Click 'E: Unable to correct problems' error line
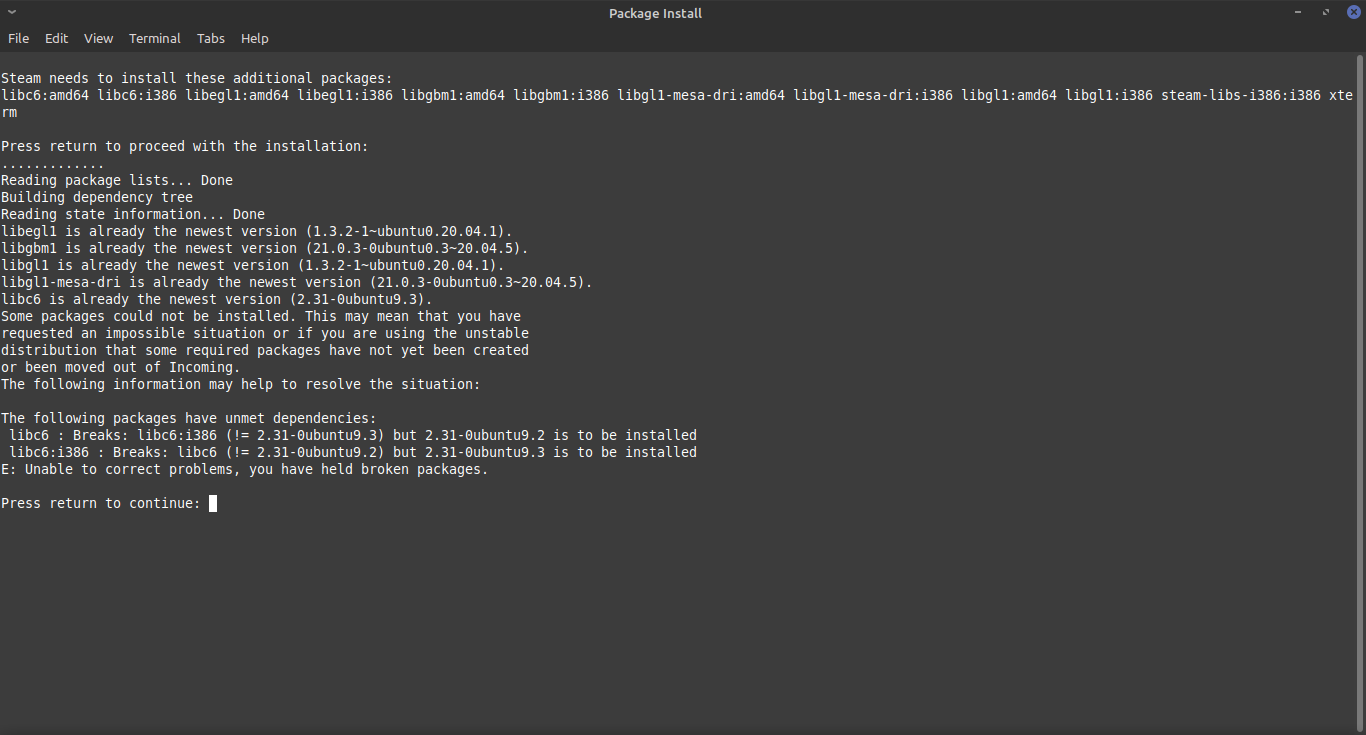1366x735 pixels. [x=245, y=469]
